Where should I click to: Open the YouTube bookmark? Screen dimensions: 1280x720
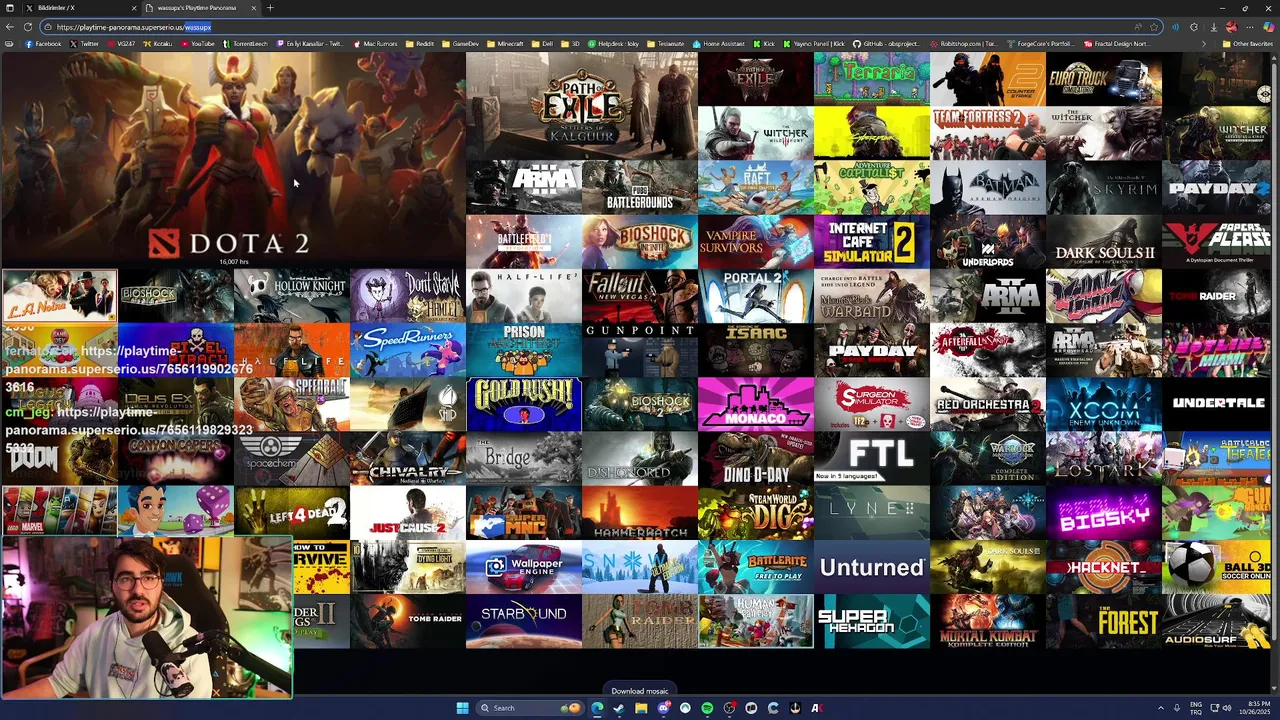[x=198, y=44]
